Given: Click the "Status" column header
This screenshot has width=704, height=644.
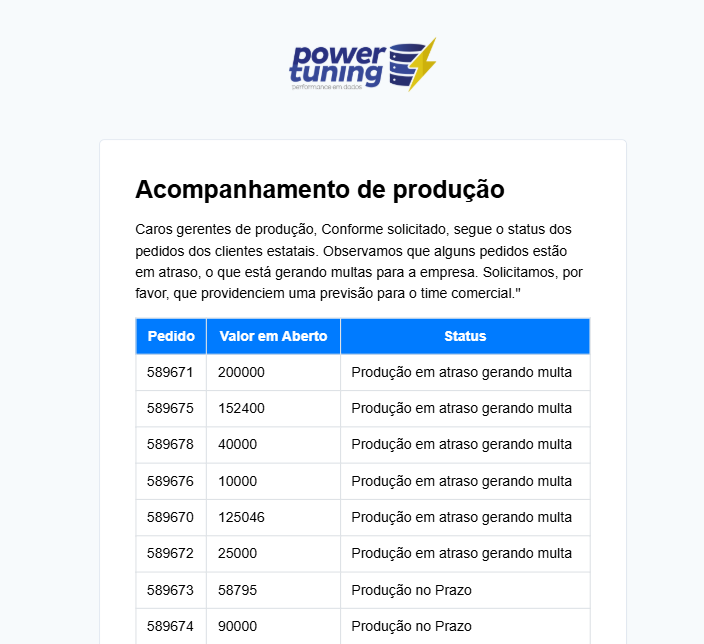Looking at the screenshot, I should coord(465,336).
